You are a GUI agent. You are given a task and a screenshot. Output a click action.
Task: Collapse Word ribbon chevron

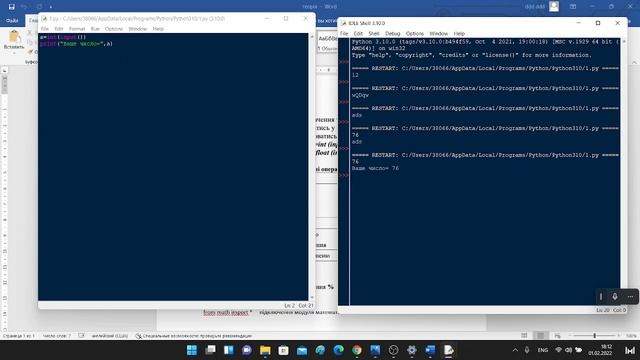click(x=634, y=62)
